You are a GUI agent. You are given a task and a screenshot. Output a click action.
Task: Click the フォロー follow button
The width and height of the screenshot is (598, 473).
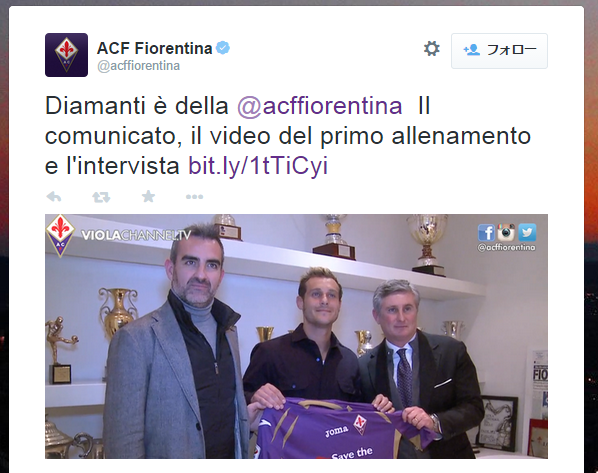[499, 51]
